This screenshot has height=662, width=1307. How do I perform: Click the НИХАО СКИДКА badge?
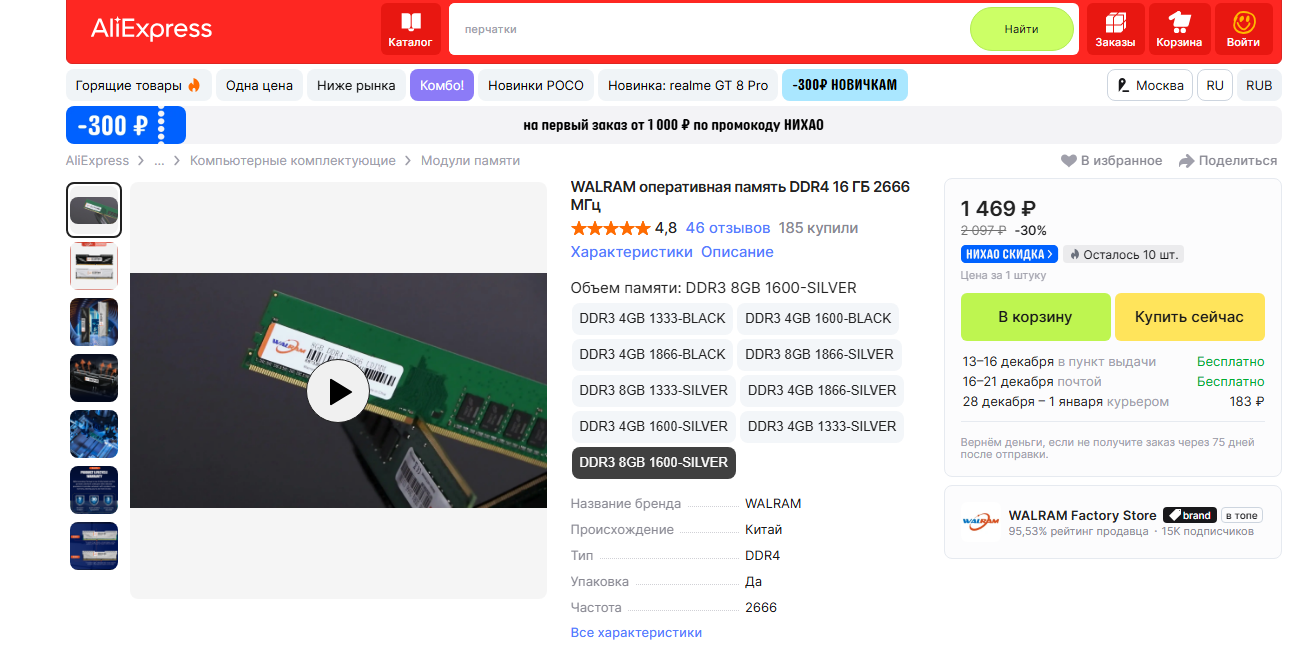click(1009, 254)
